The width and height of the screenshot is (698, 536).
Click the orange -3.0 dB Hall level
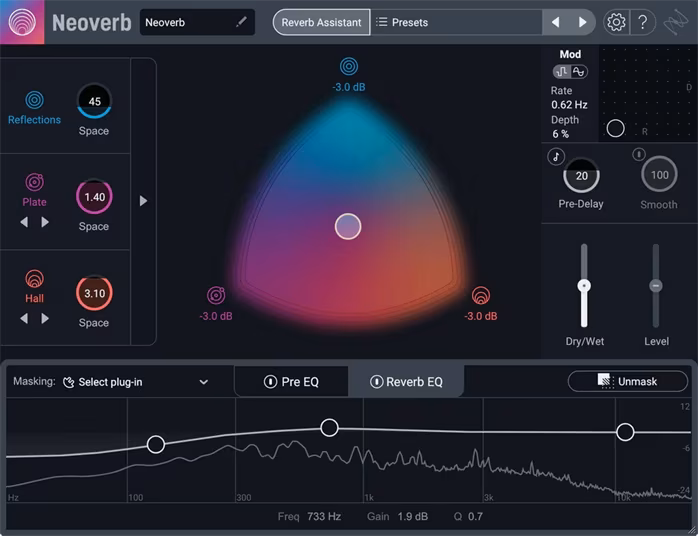481,316
